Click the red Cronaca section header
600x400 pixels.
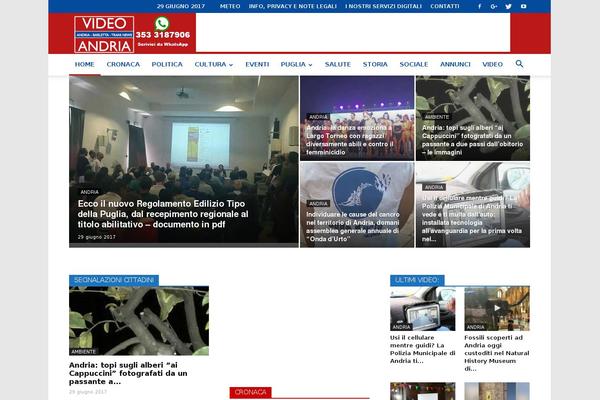(x=251, y=392)
